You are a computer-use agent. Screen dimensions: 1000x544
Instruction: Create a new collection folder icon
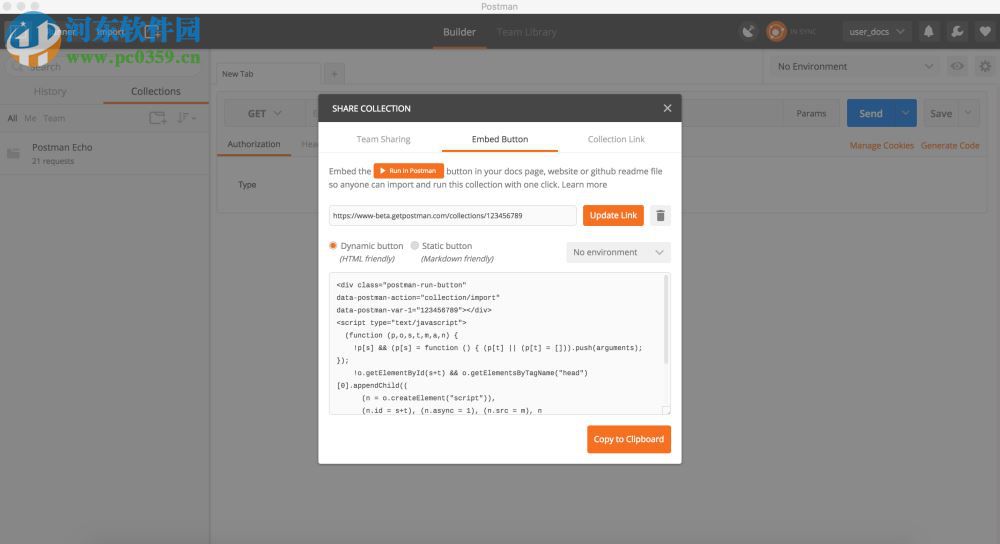tap(157, 118)
